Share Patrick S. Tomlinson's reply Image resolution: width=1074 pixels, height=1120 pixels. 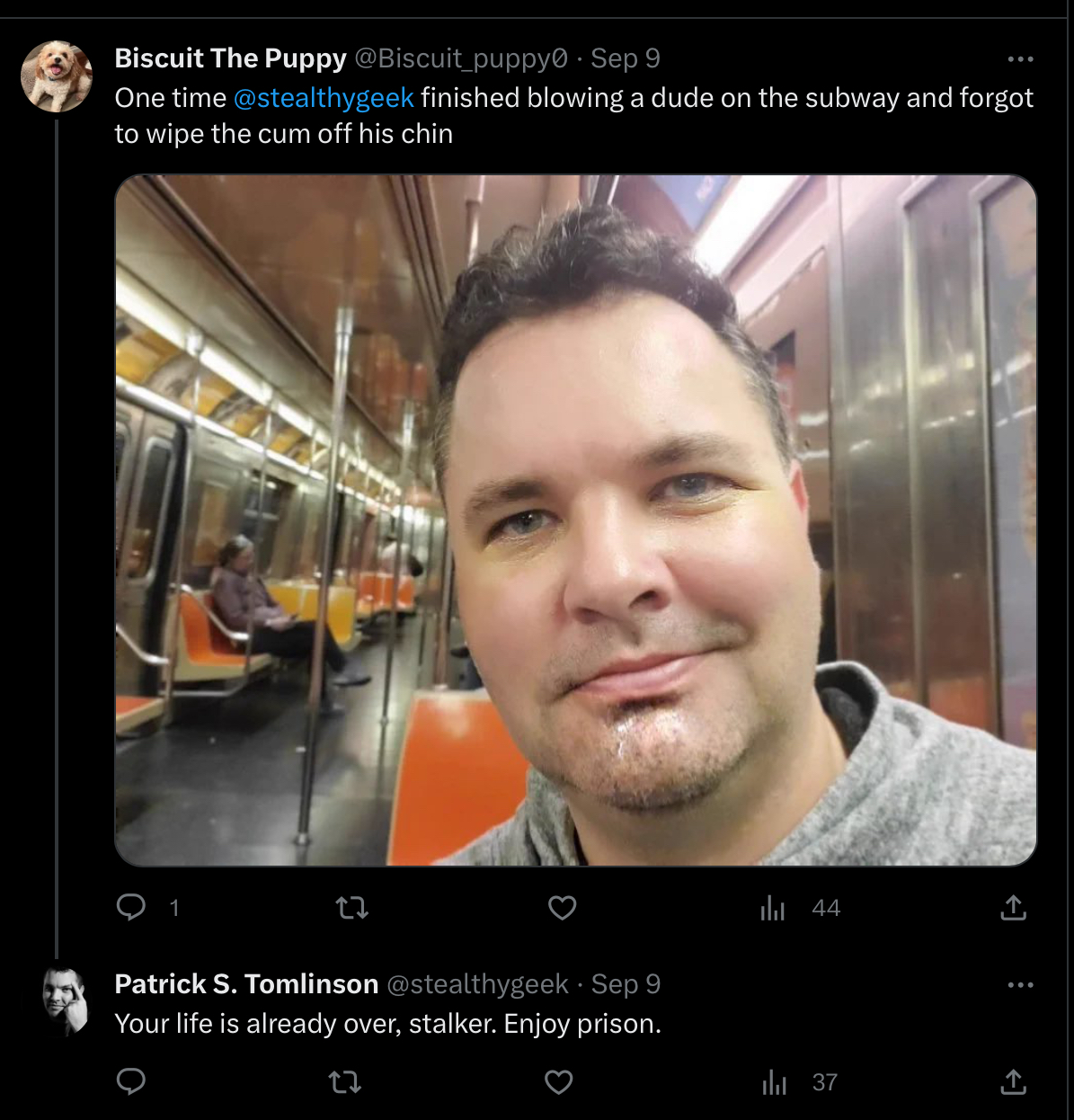click(x=1013, y=1082)
